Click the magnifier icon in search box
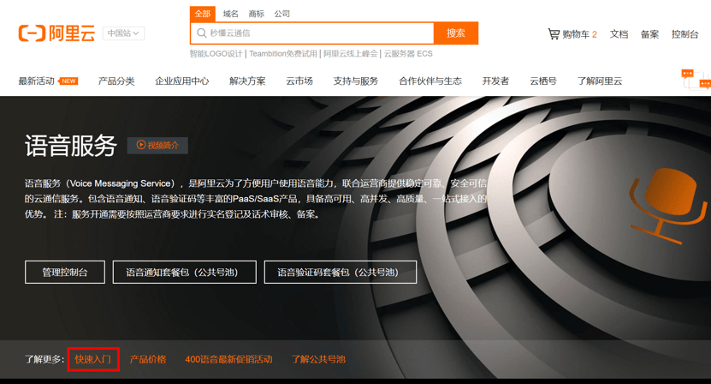The height and width of the screenshot is (384, 711). pyautogui.click(x=201, y=33)
